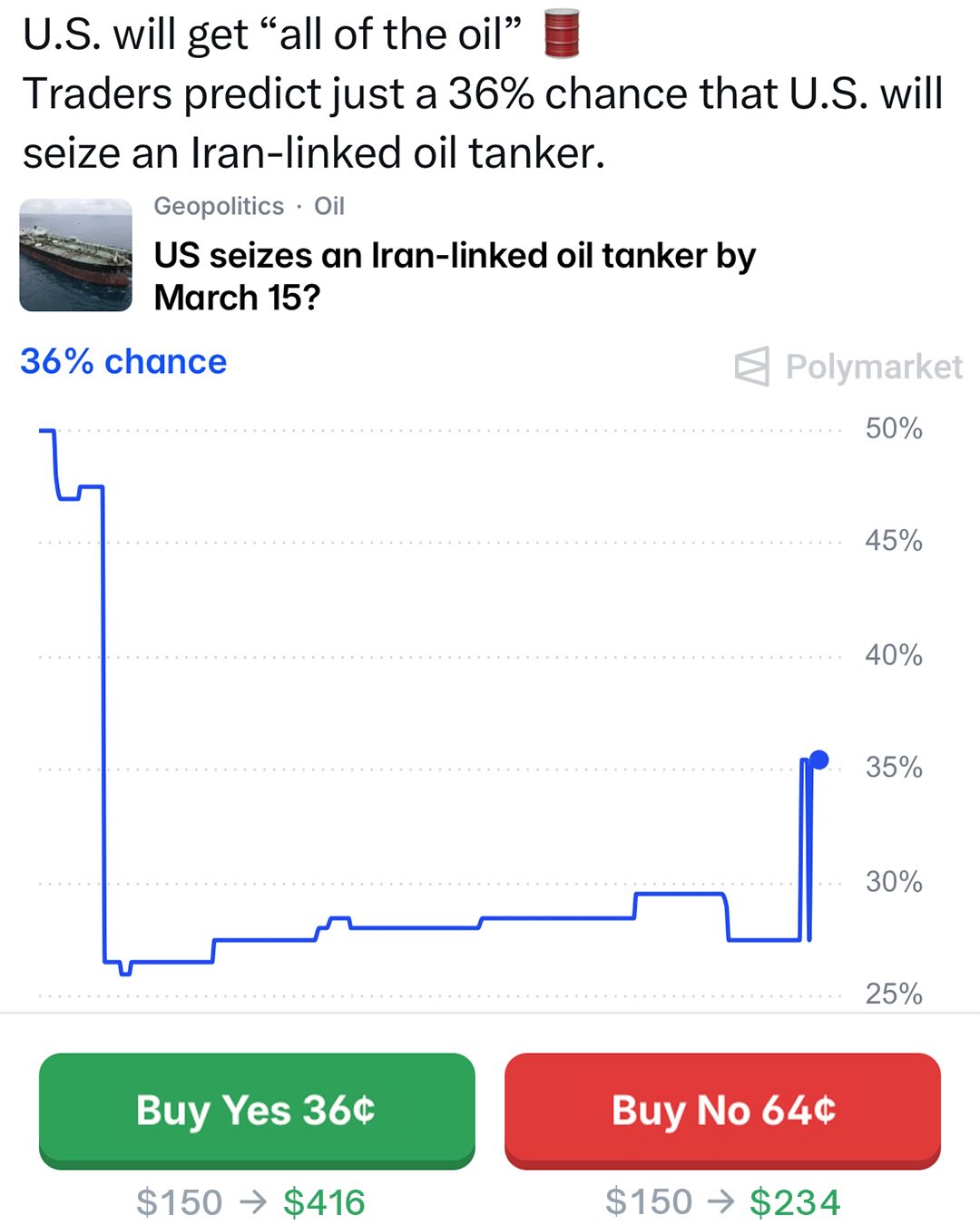Click the chart's initial sharp drop line
Viewport: 980px width, 1225px height.
[103, 726]
